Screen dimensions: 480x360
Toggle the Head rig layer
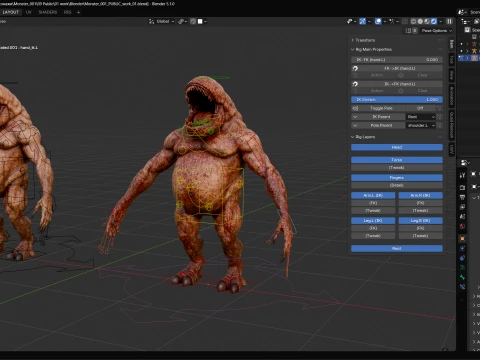click(x=397, y=147)
